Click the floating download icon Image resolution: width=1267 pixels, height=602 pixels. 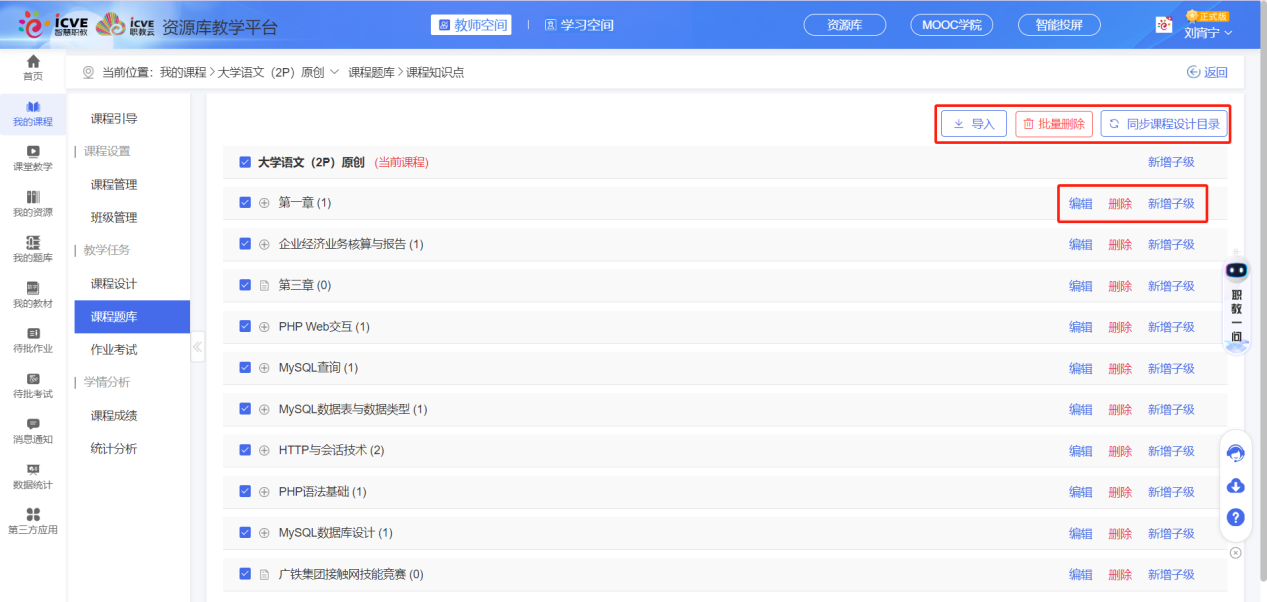click(1236, 485)
